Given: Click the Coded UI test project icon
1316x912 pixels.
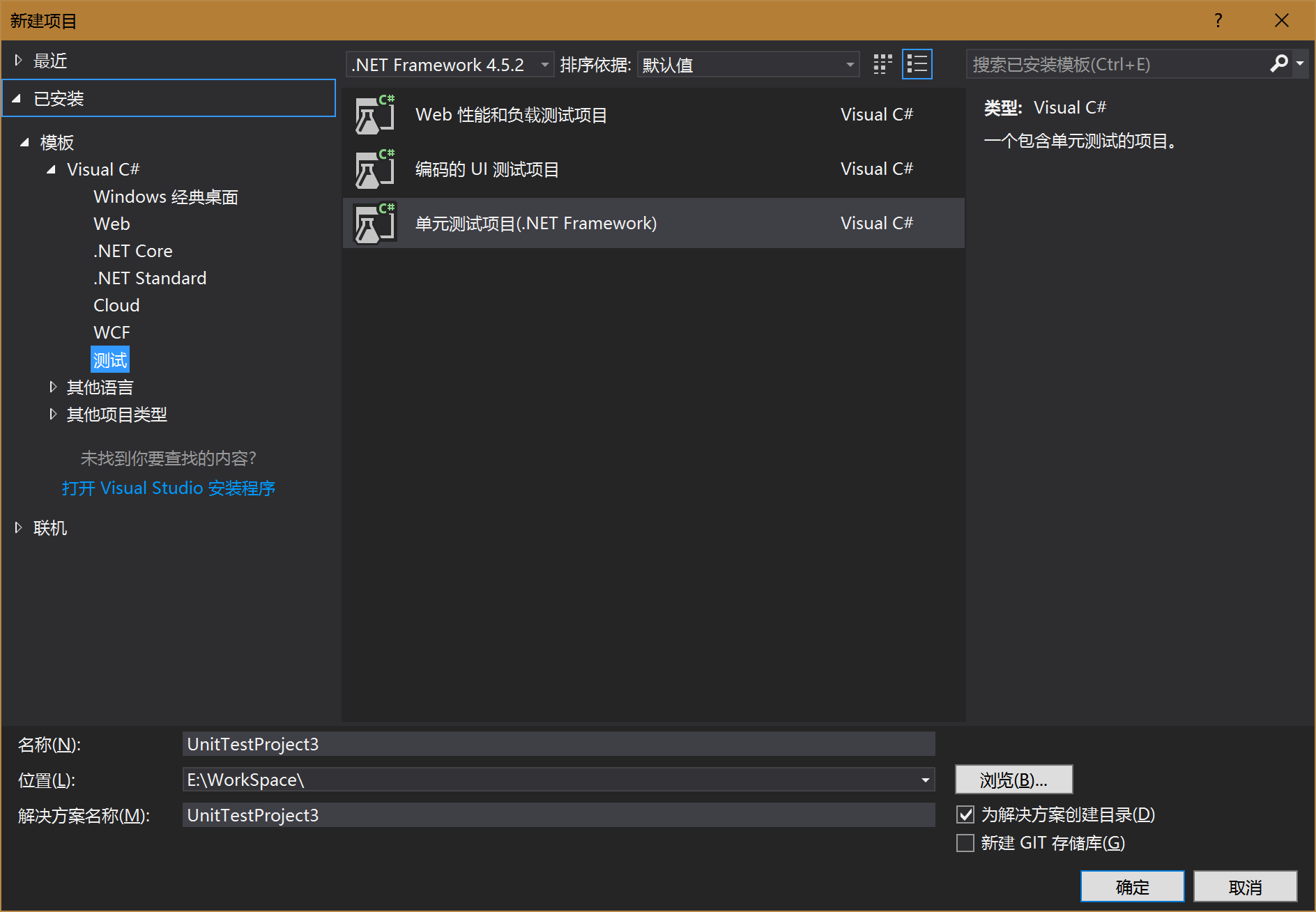Looking at the screenshot, I should tap(375, 169).
